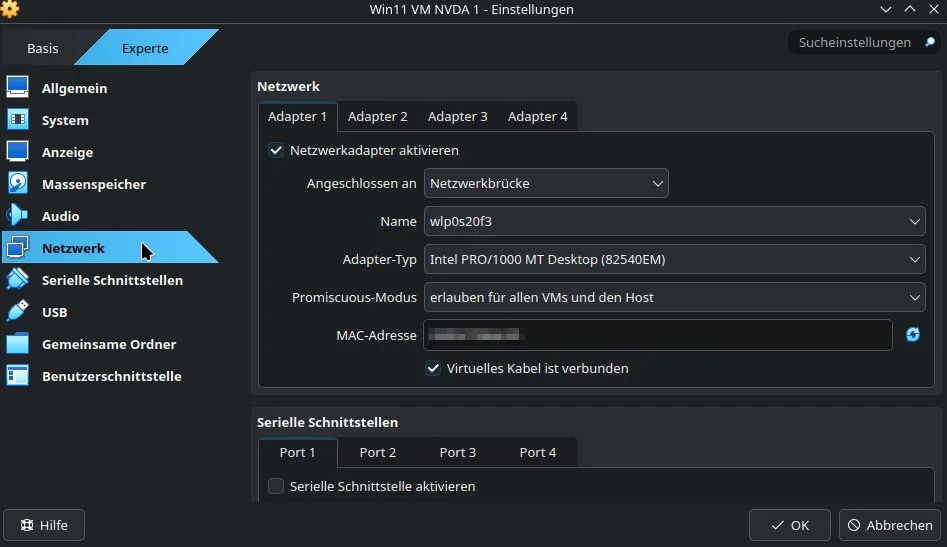947x547 pixels.
Task: Click the USB stick icon
Action: 18,312
